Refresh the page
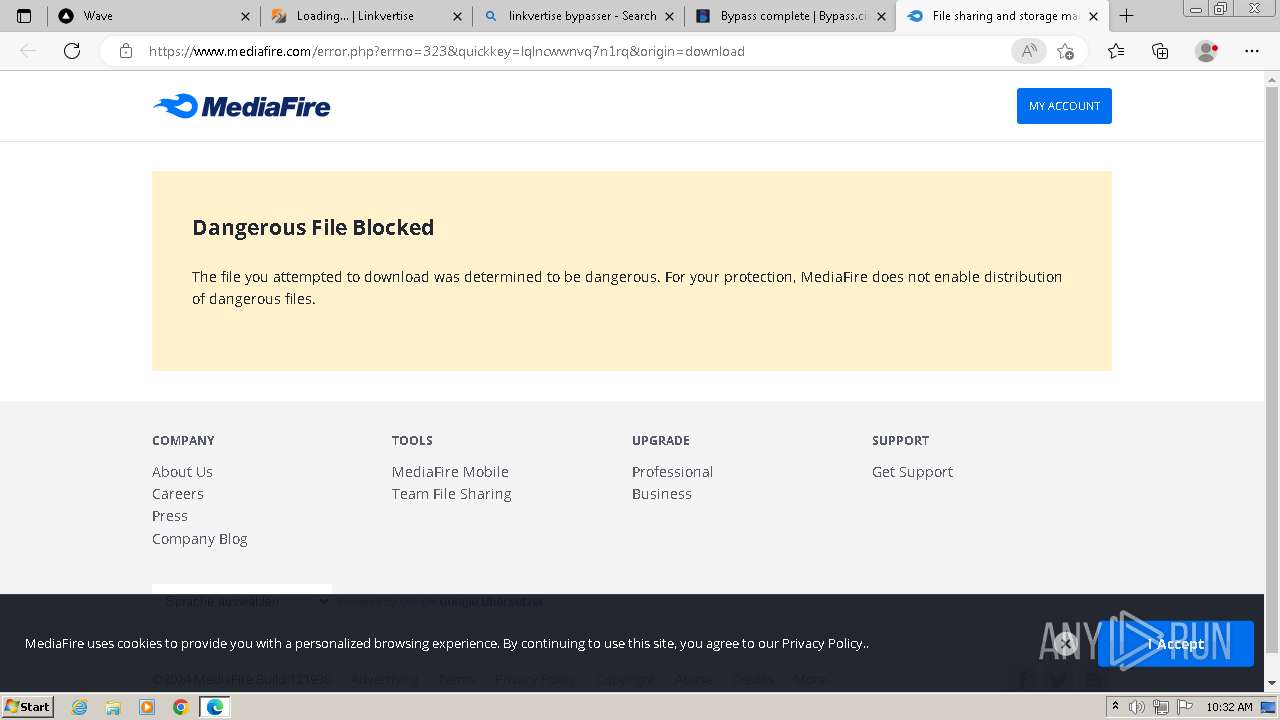Image resolution: width=1280 pixels, height=720 pixels. pos(72,51)
